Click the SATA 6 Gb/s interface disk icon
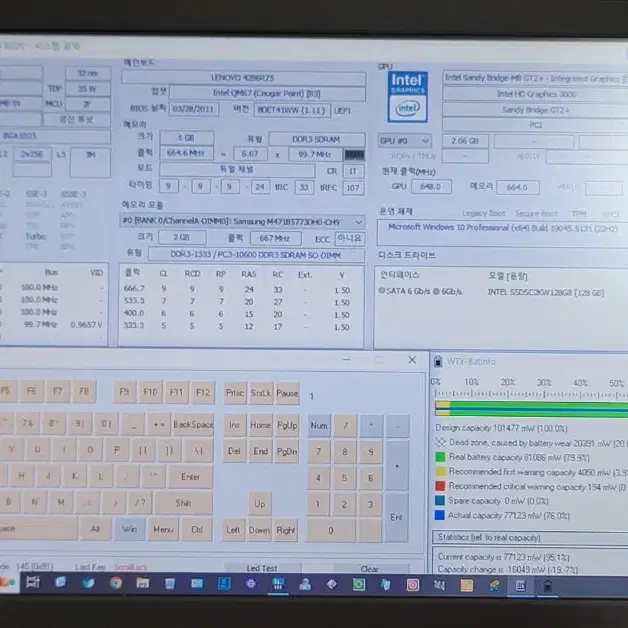Viewport: 628px width, 628px height. click(382, 291)
